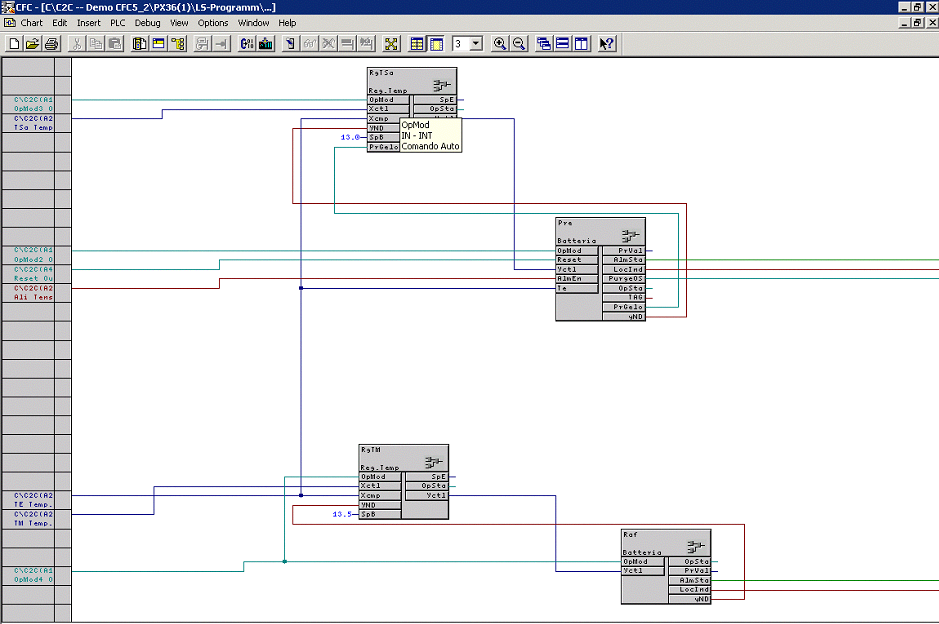This screenshot has height=624, width=939.
Task: Open the Options menu
Action: (213, 23)
